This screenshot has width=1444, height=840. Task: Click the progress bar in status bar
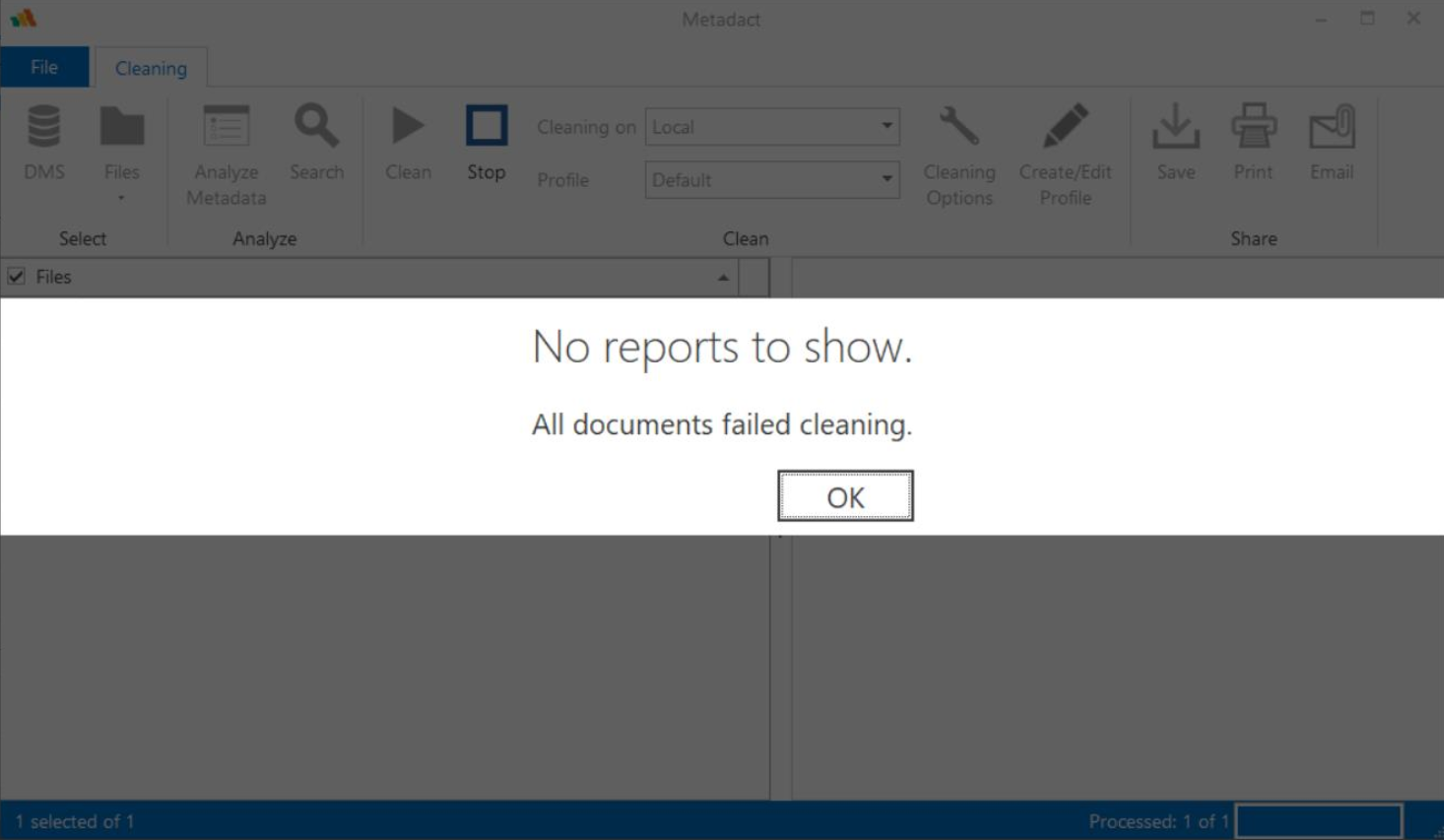1319,821
